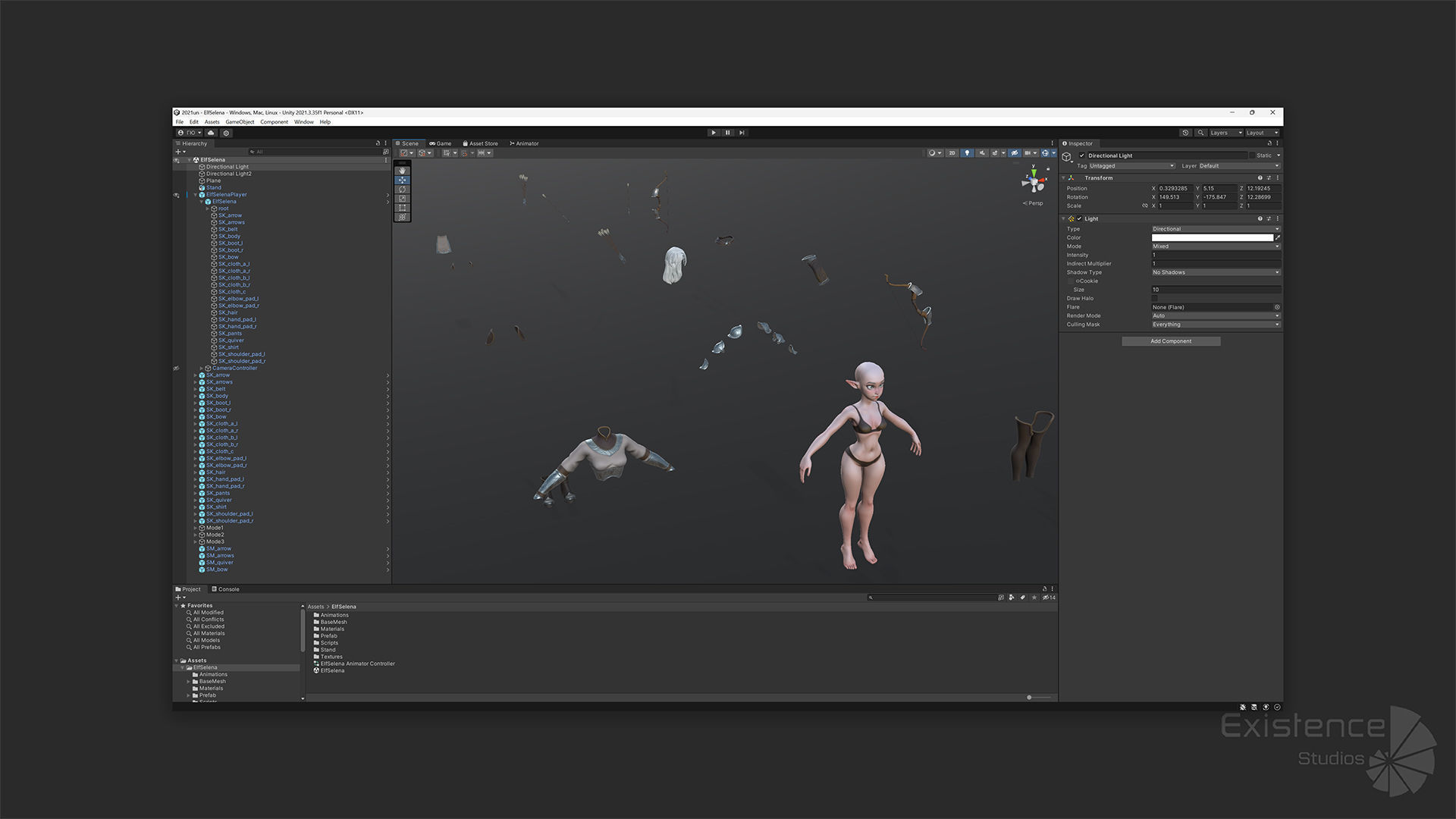Expand the Mode1 hierarchy item

[196, 528]
